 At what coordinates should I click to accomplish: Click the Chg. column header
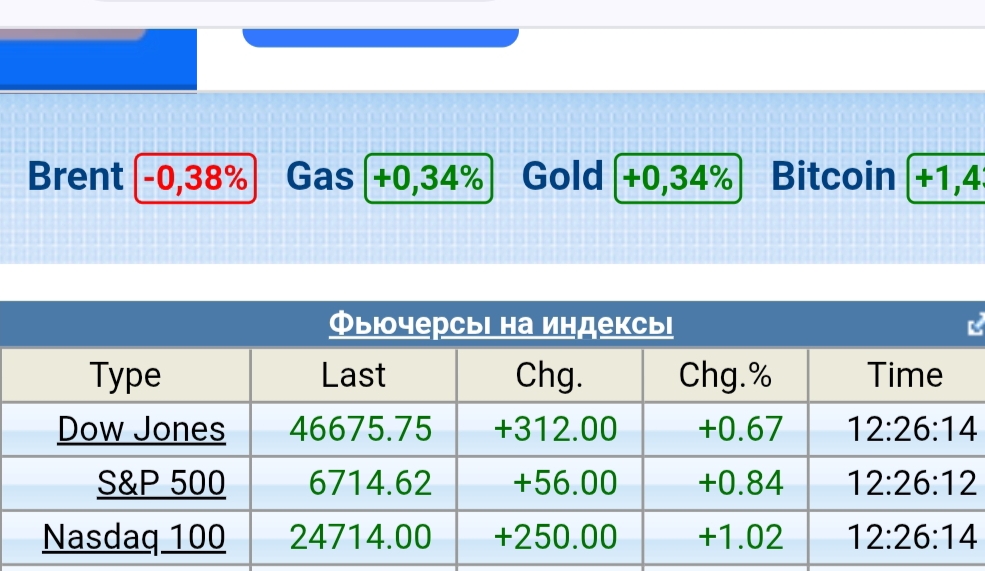point(549,375)
